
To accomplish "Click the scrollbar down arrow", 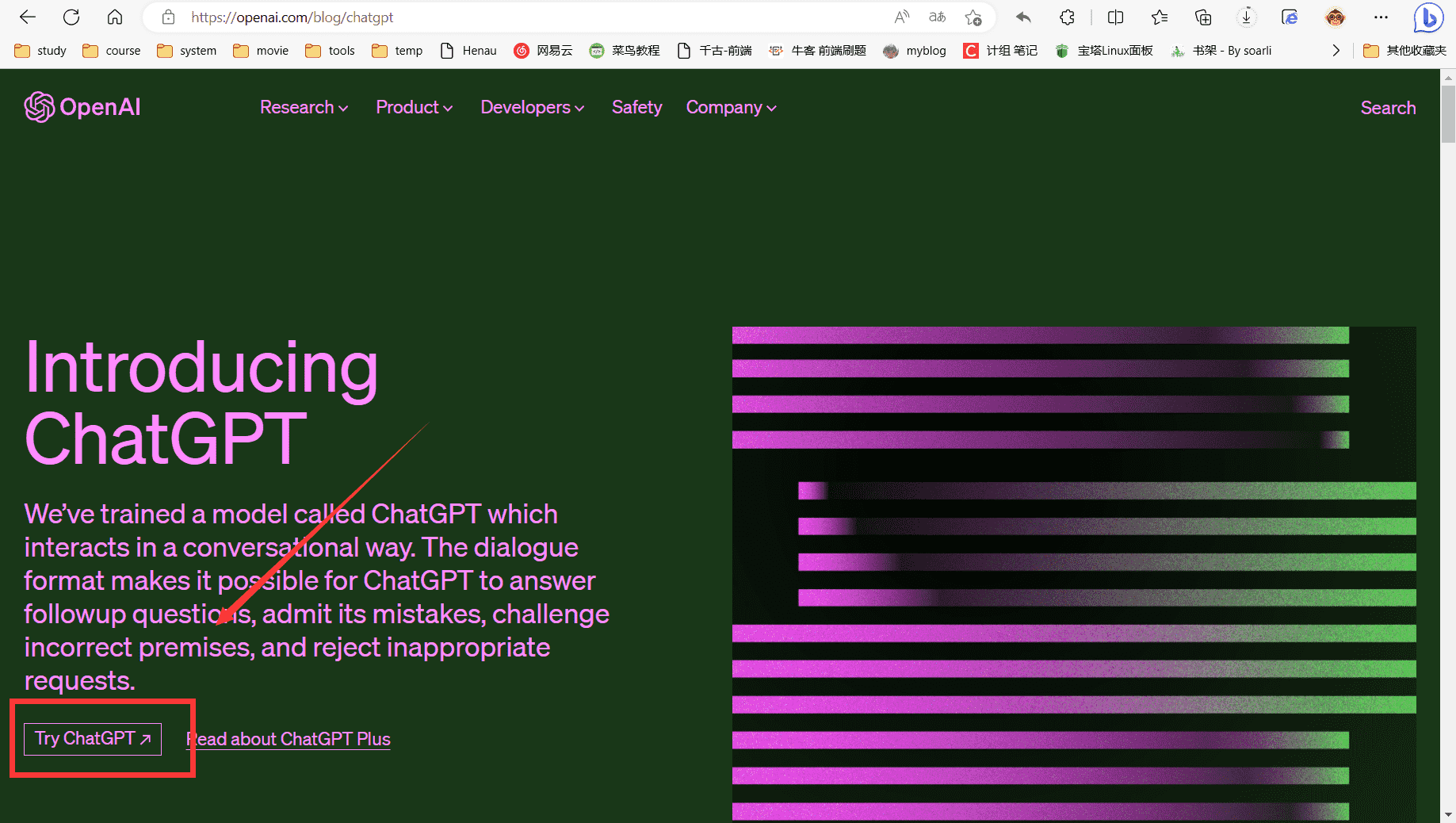I will [x=1448, y=815].
